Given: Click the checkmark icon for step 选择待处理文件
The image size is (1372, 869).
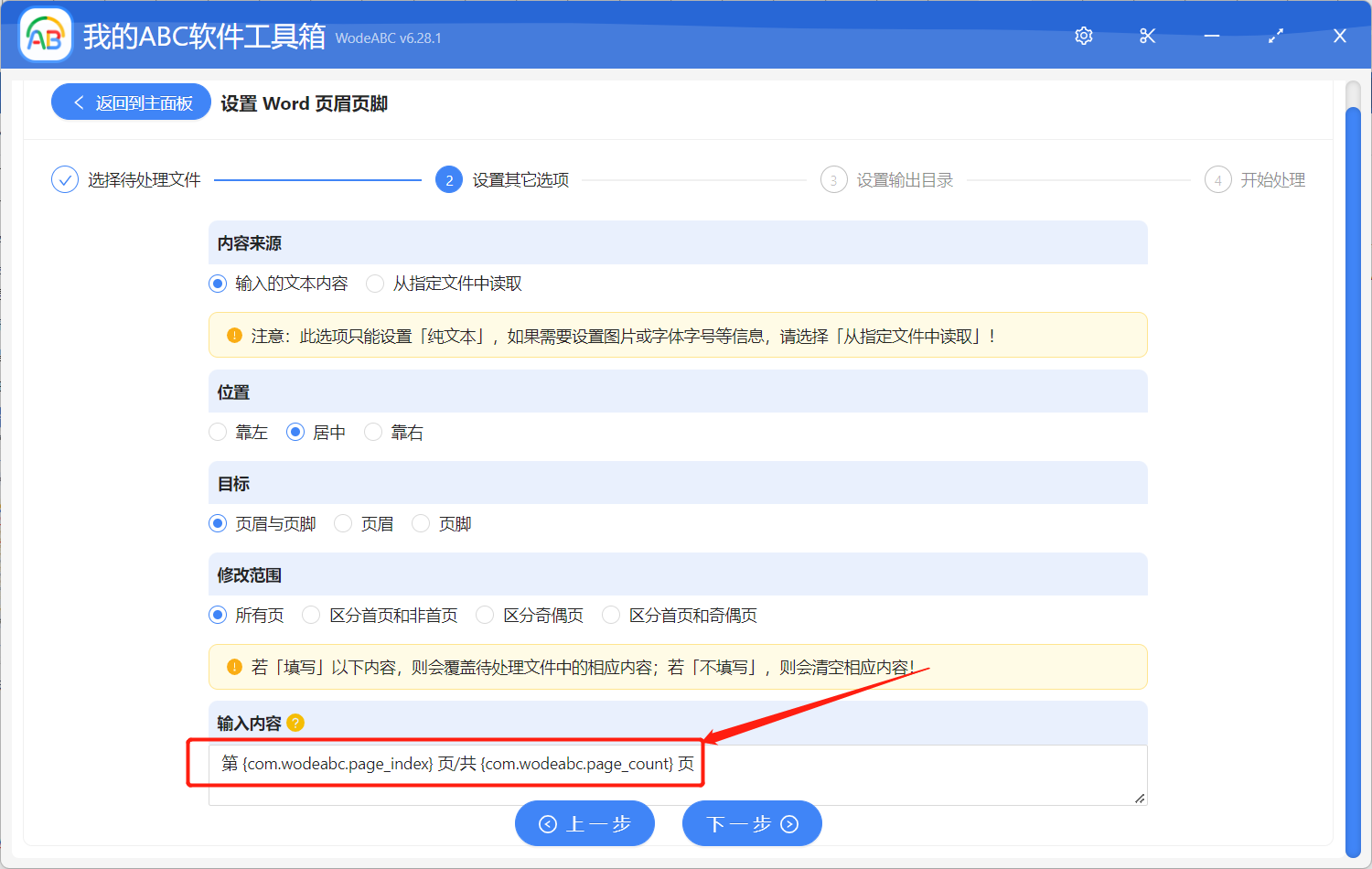Looking at the screenshot, I should (64, 179).
